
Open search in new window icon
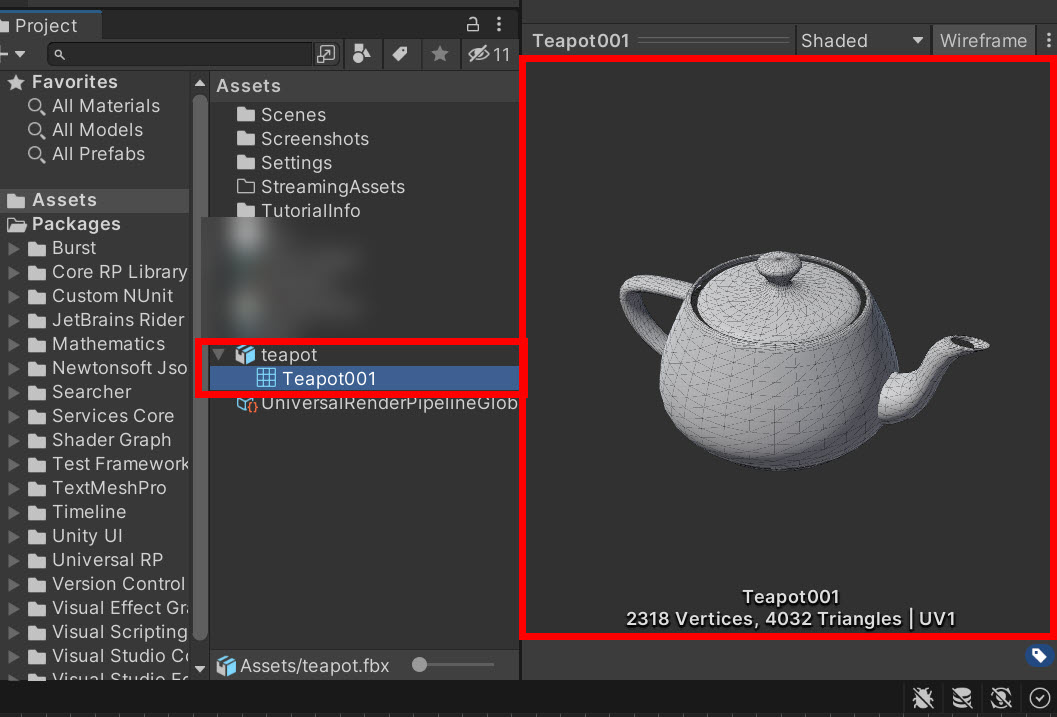326,54
